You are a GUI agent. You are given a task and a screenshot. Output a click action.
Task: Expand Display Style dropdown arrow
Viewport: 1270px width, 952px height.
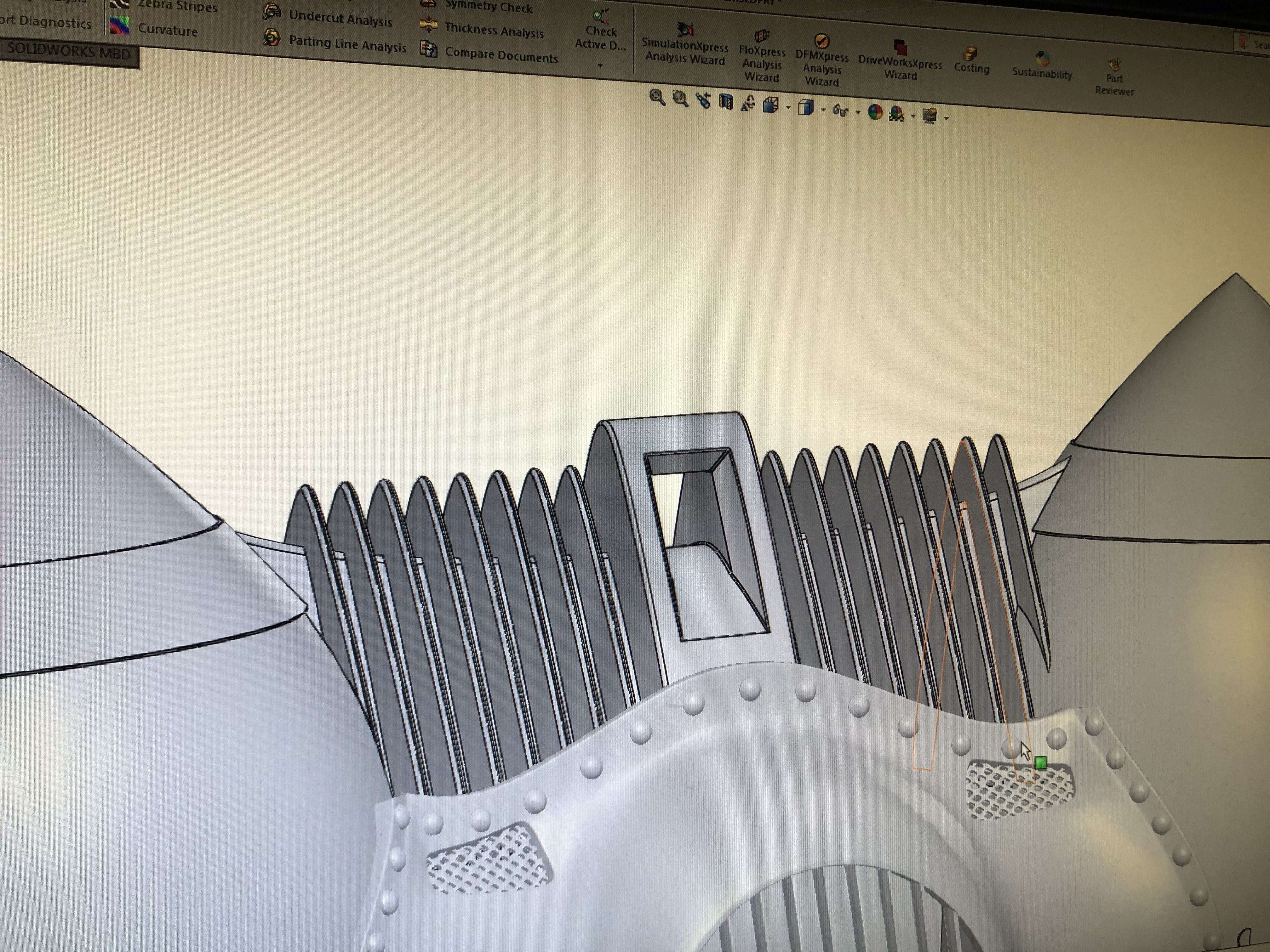pyautogui.click(x=823, y=110)
